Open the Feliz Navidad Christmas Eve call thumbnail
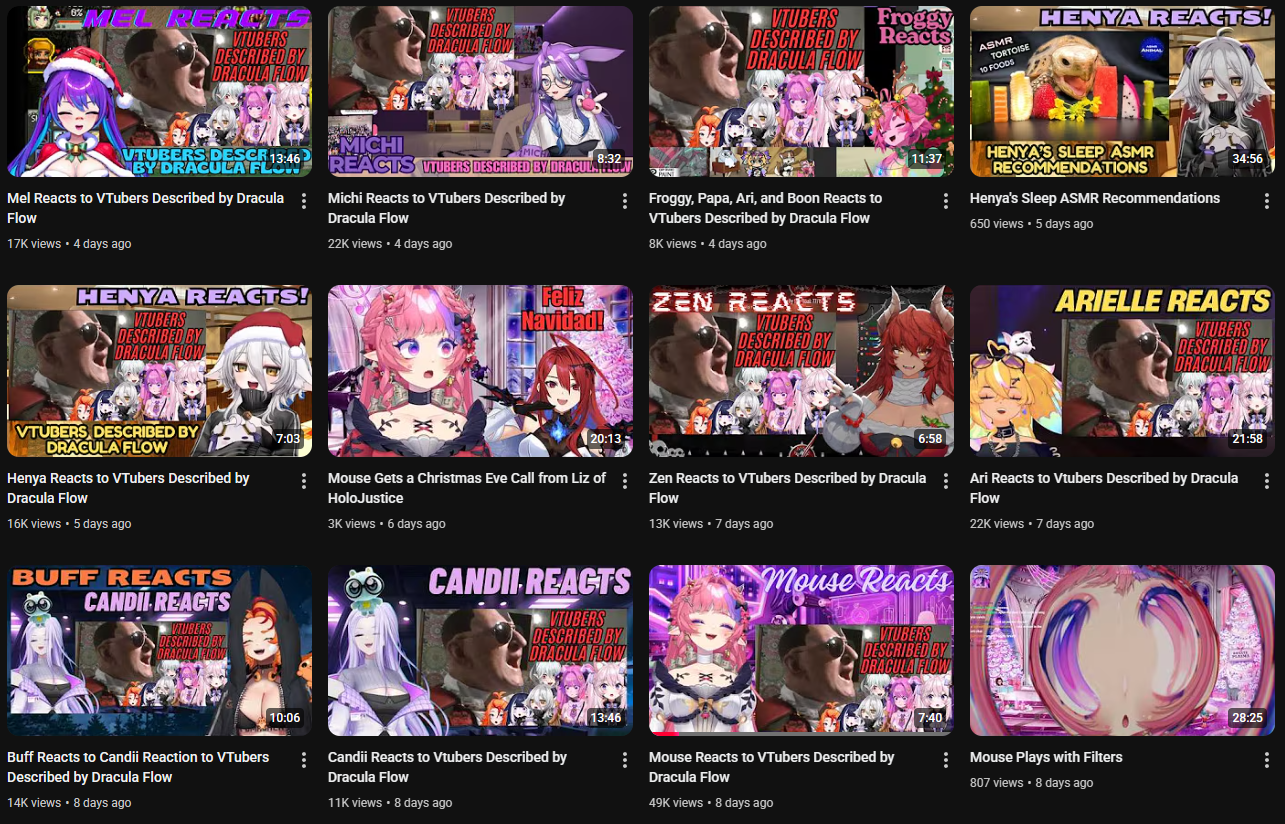Image resolution: width=1285 pixels, height=824 pixels. pos(480,371)
